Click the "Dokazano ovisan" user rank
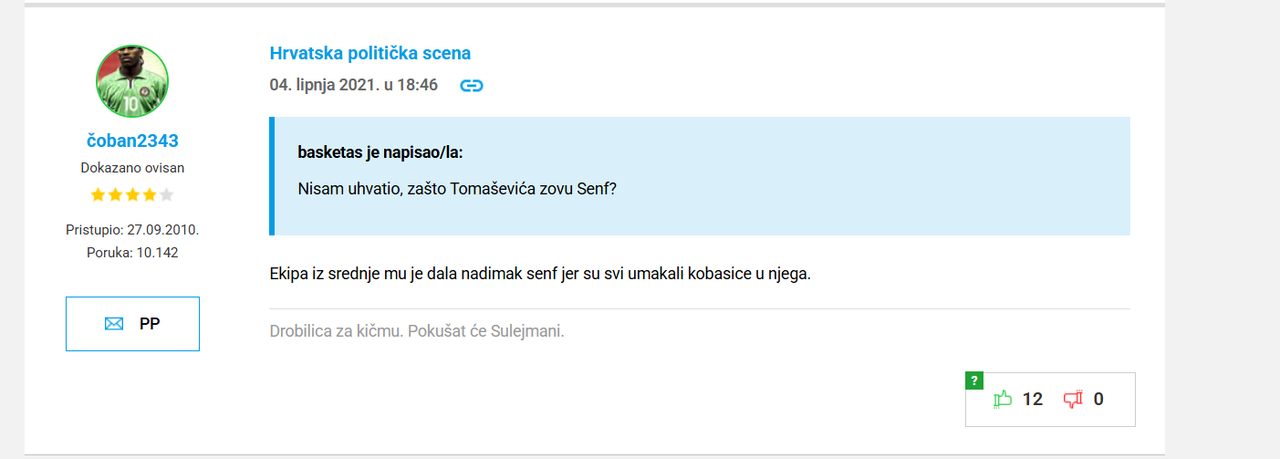Screen dimensions: 1280x459 132,168
